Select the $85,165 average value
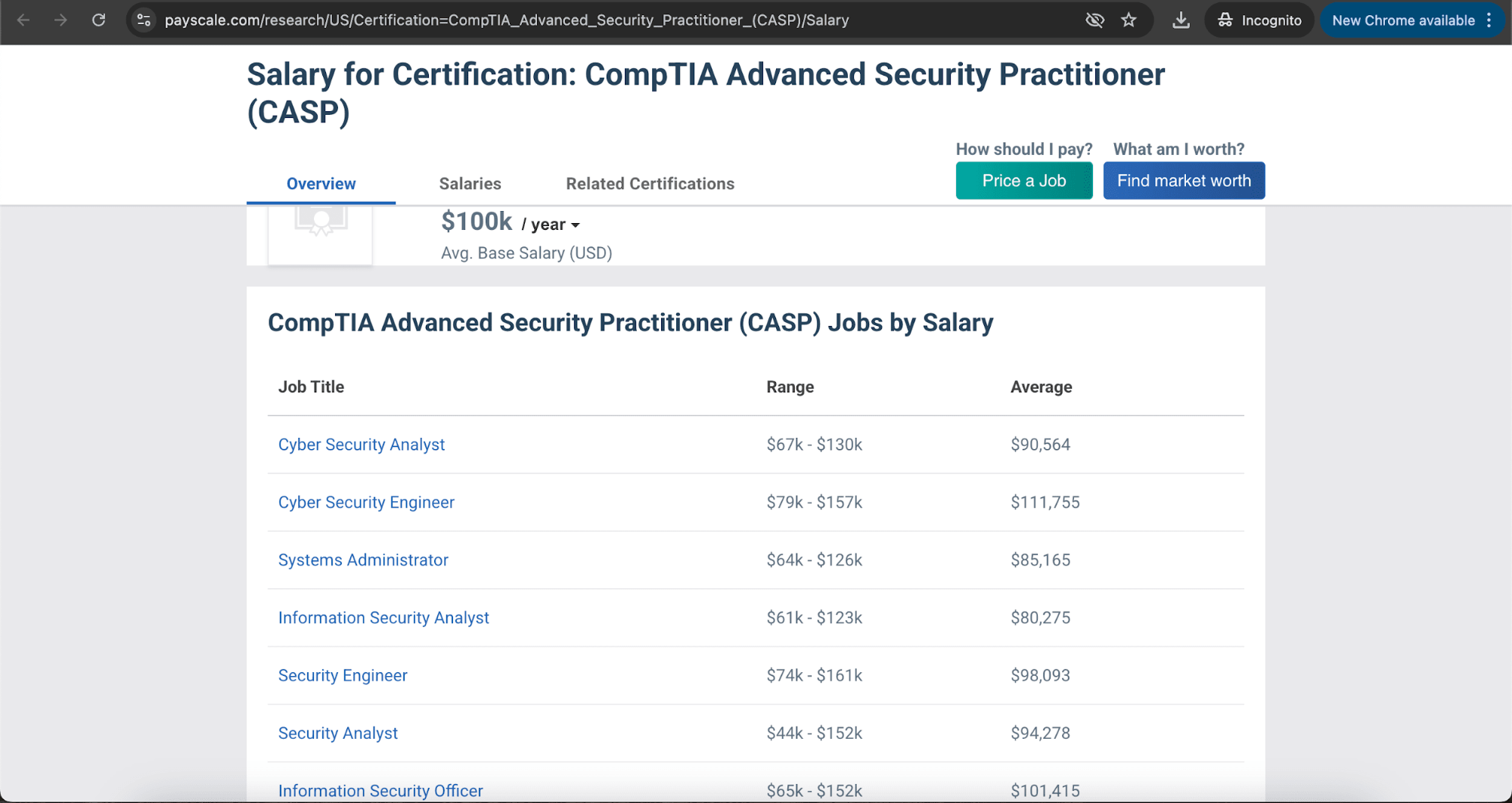Screen dimensions: 1512x803 [1040, 560]
